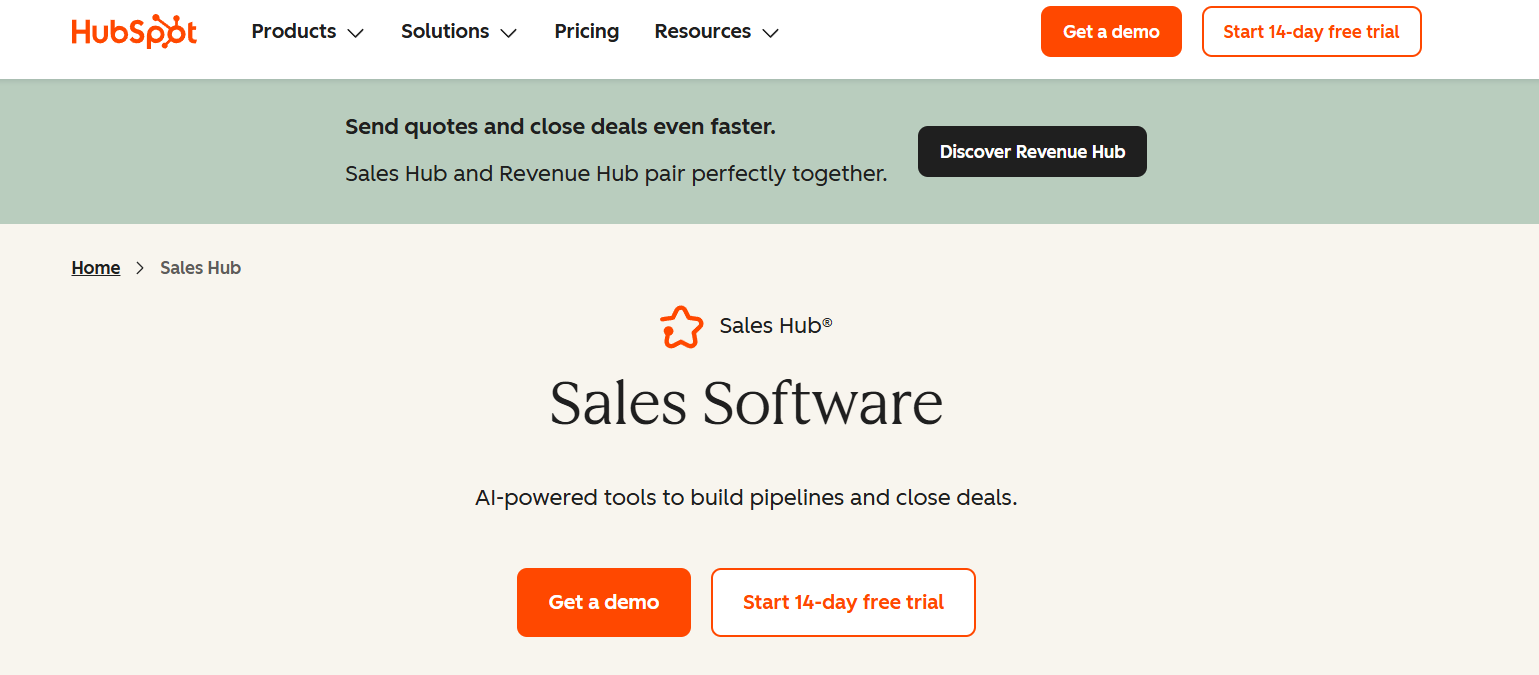Click the header Start 14-day free trial button

pos(1311,32)
